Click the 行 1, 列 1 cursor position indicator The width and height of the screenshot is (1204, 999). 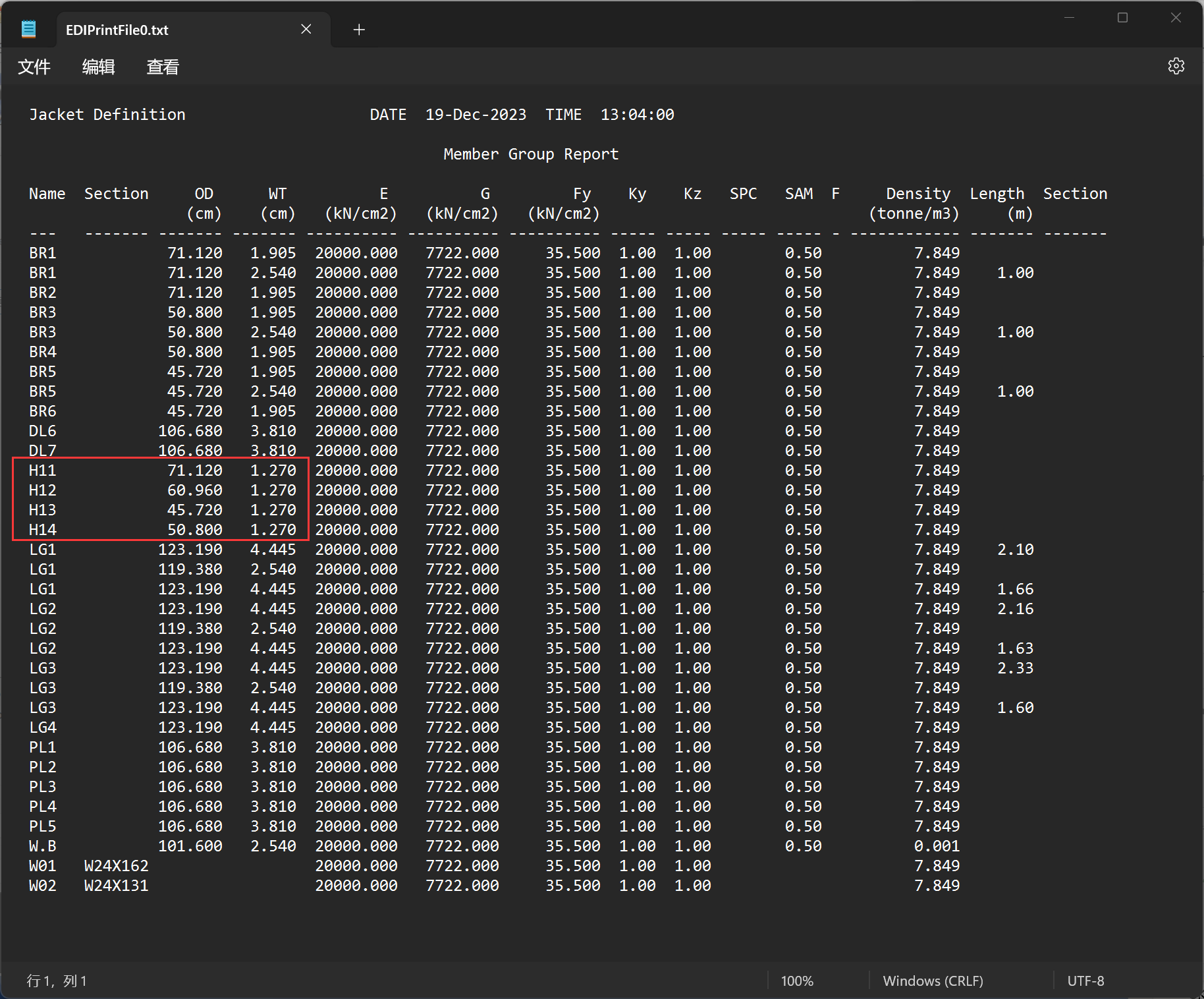pos(57,981)
